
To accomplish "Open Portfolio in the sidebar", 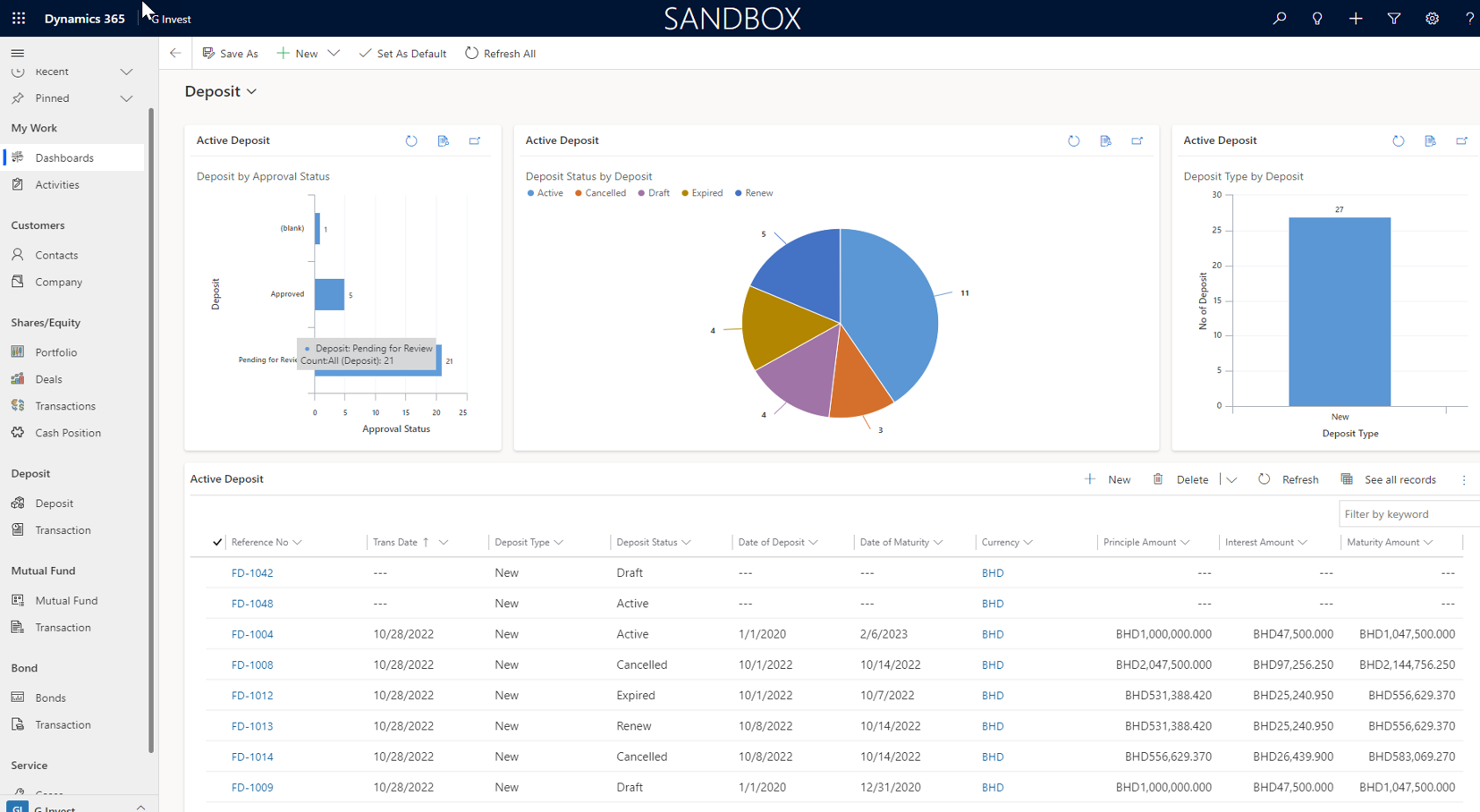I will 55,352.
